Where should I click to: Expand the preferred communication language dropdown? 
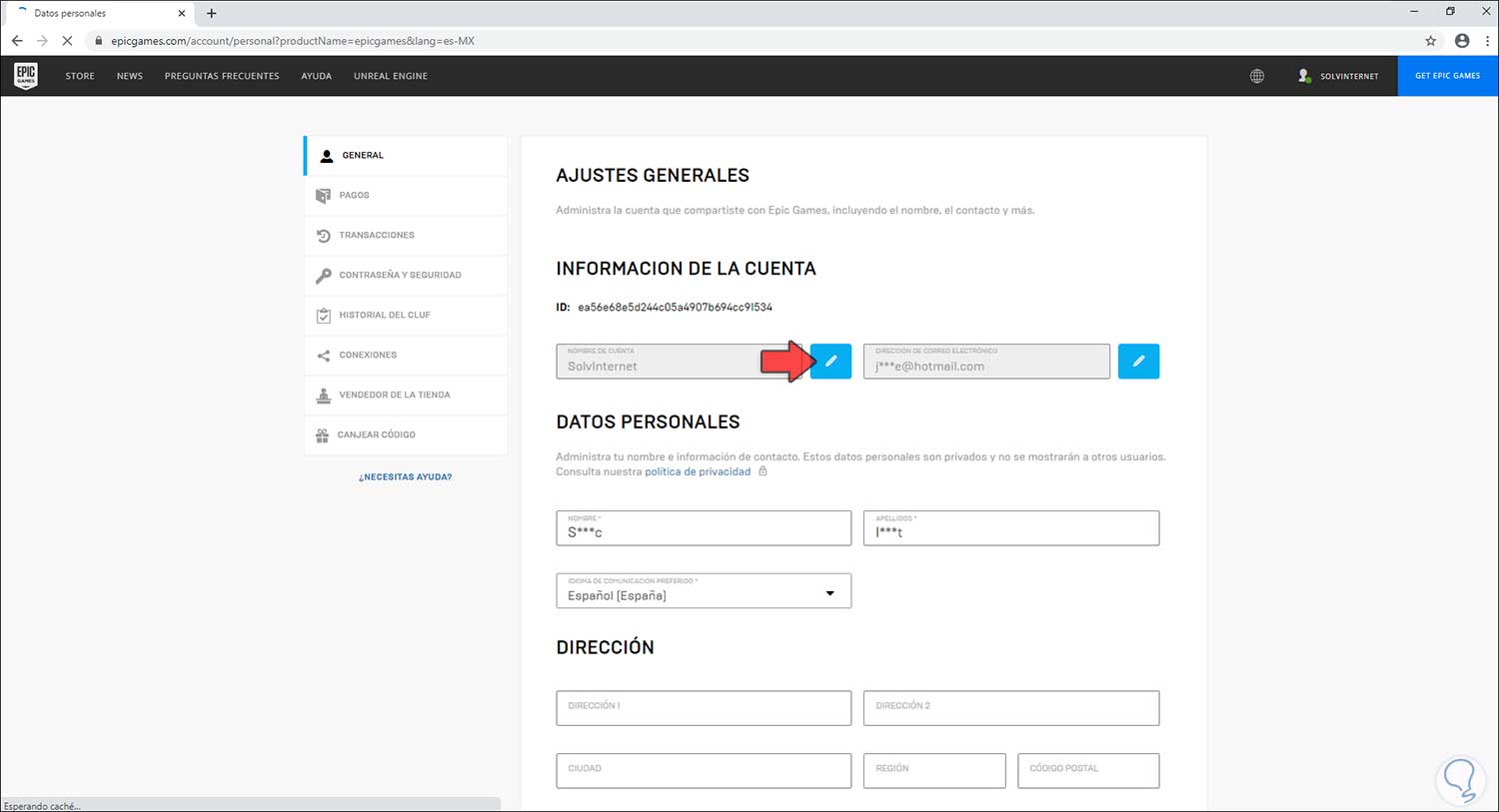[704, 590]
